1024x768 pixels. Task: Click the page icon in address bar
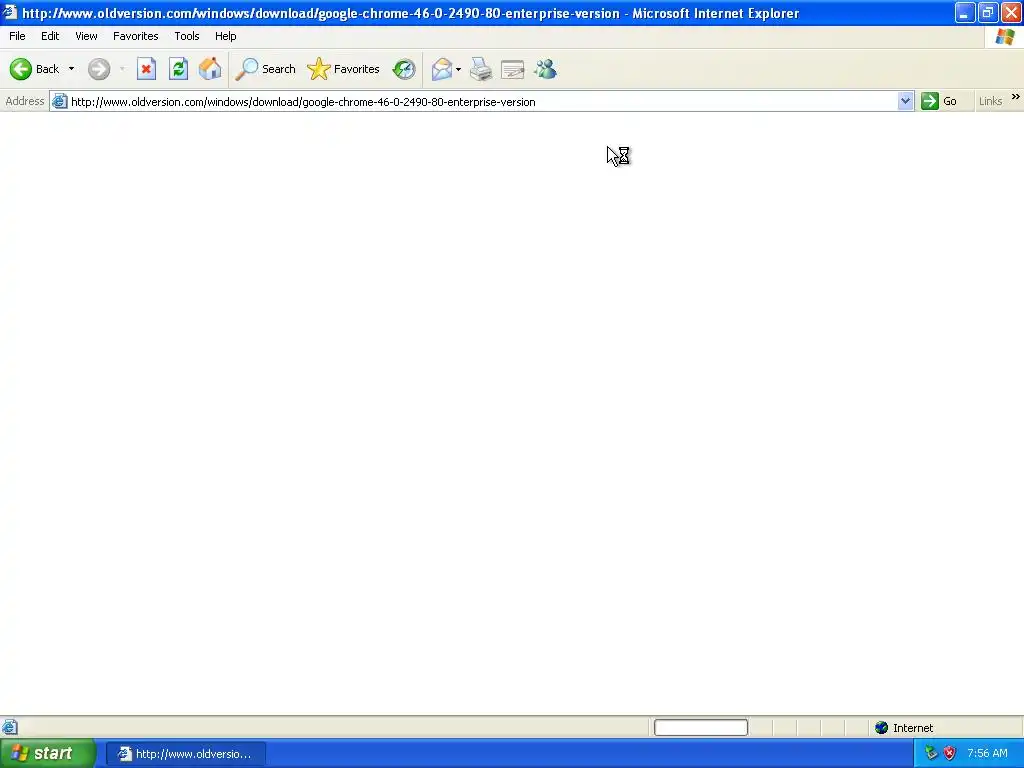[59, 101]
